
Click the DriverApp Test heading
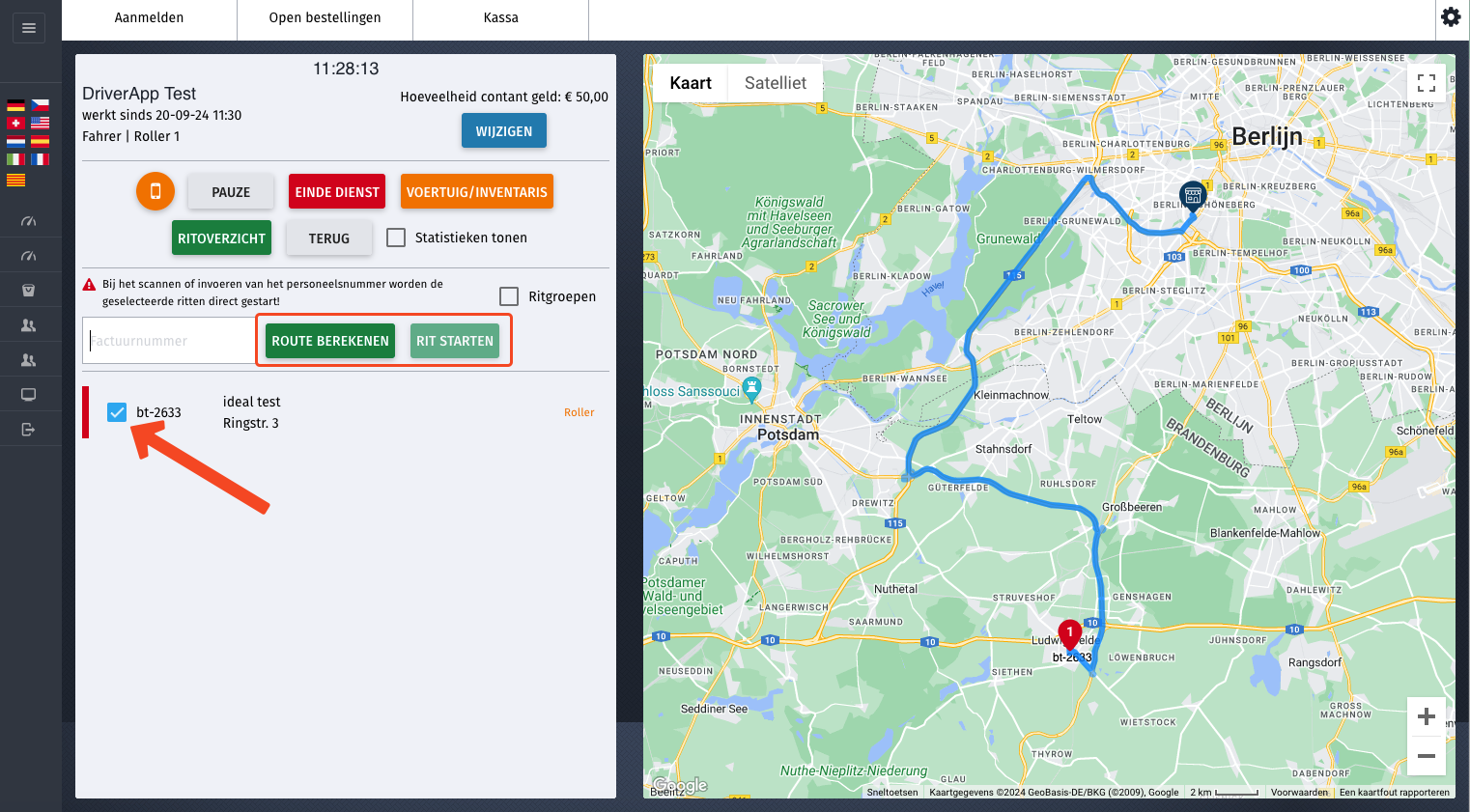pyautogui.click(x=139, y=94)
